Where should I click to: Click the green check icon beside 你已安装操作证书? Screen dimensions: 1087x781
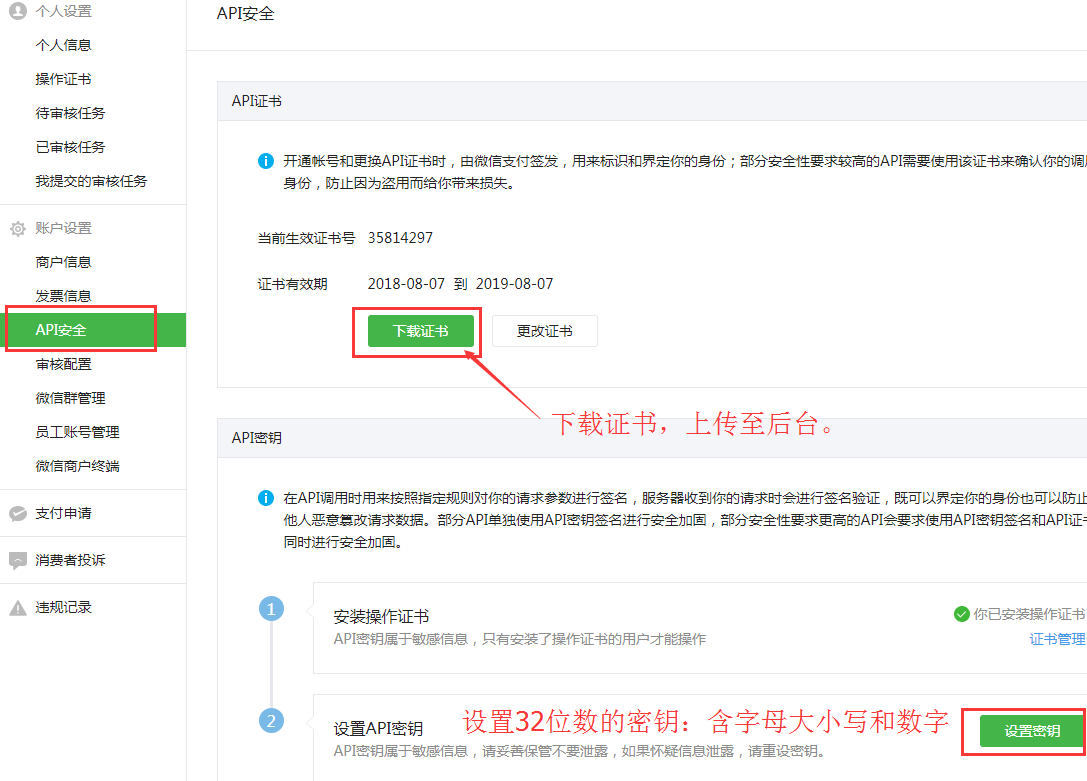[x=961, y=614]
